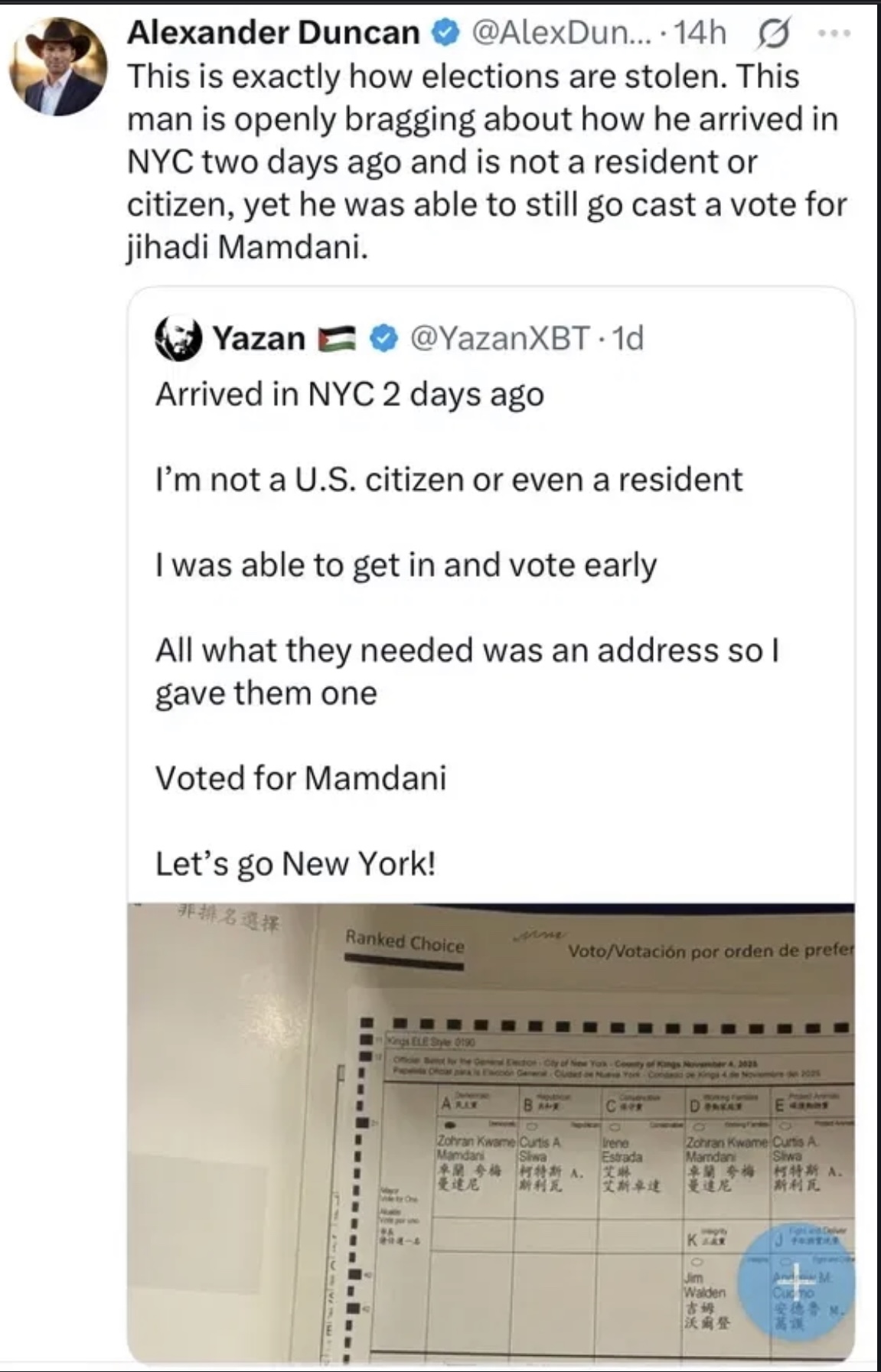881x1372 pixels.
Task: Click the Alexander Duncan display name
Action: tap(273, 33)
